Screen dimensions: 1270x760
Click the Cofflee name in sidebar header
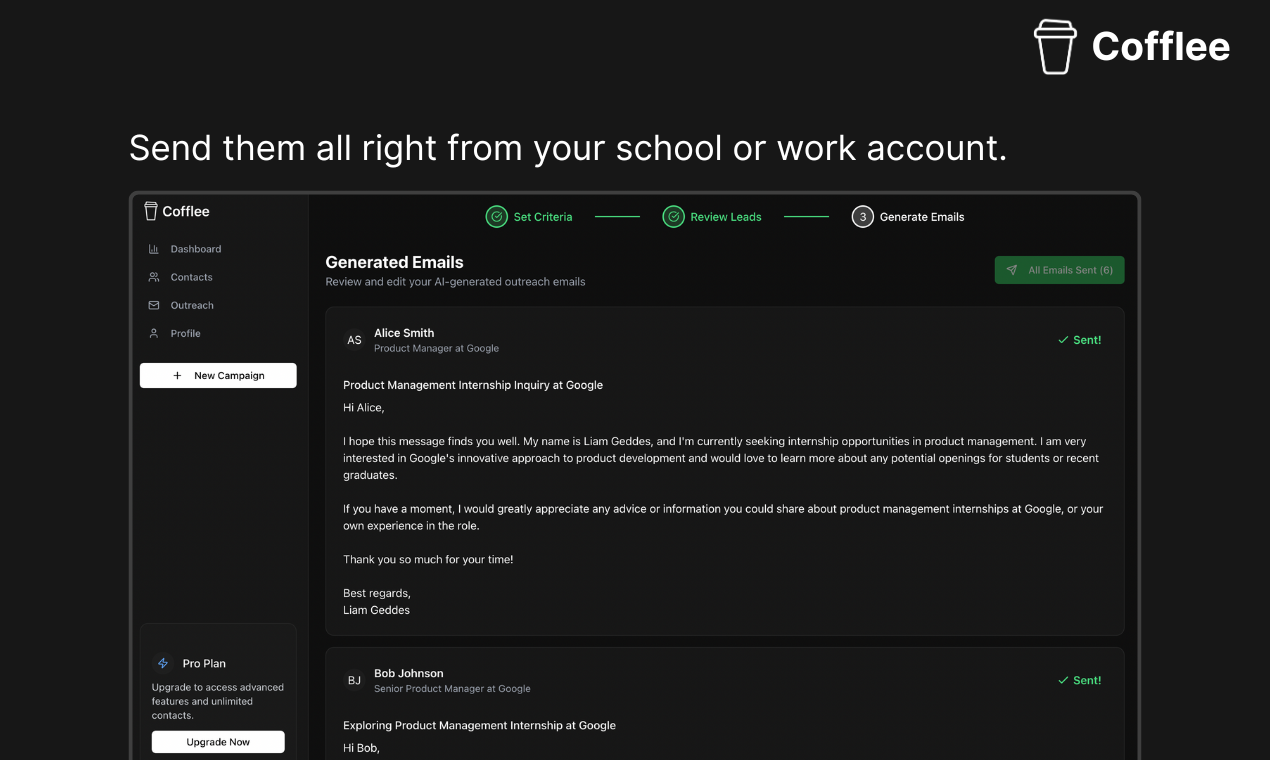(x=186, y=211)
